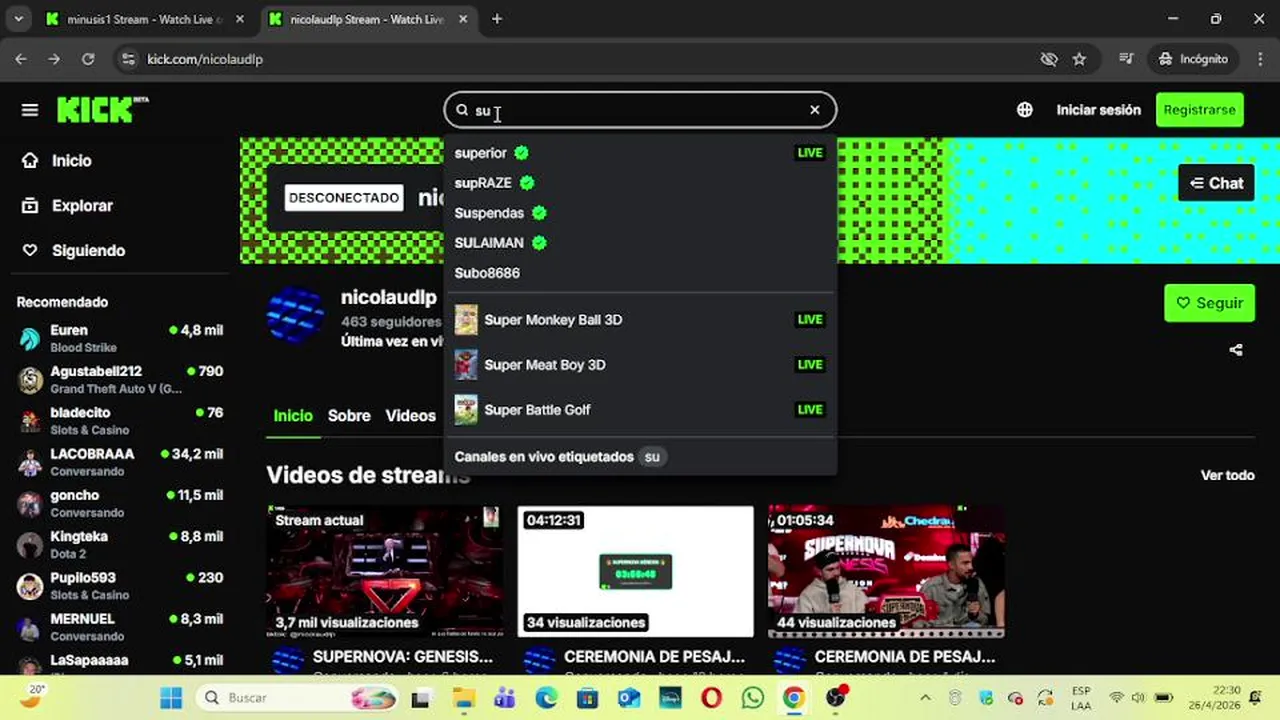Open LACOBRAAA recommended channel
This screenshot has width=1280, height=720.
pos(120,462)
